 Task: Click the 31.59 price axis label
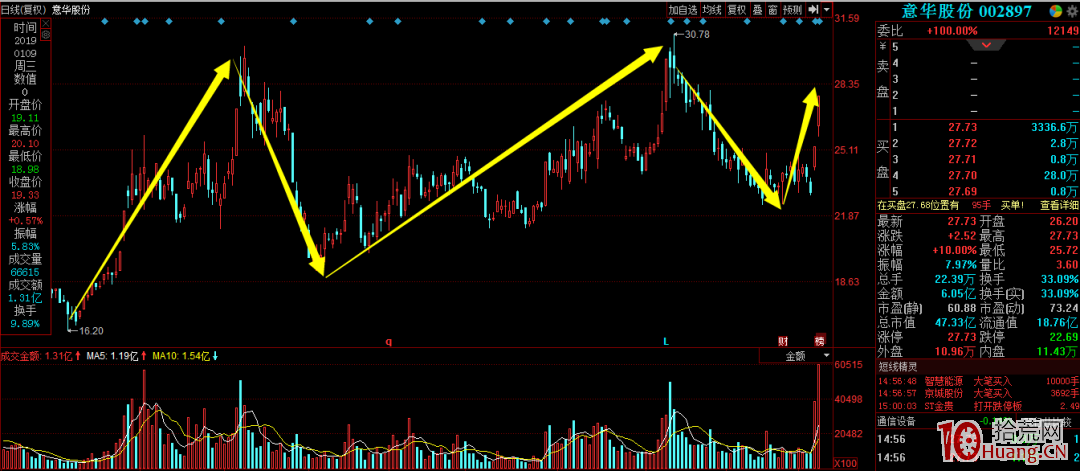click(846, 19)
